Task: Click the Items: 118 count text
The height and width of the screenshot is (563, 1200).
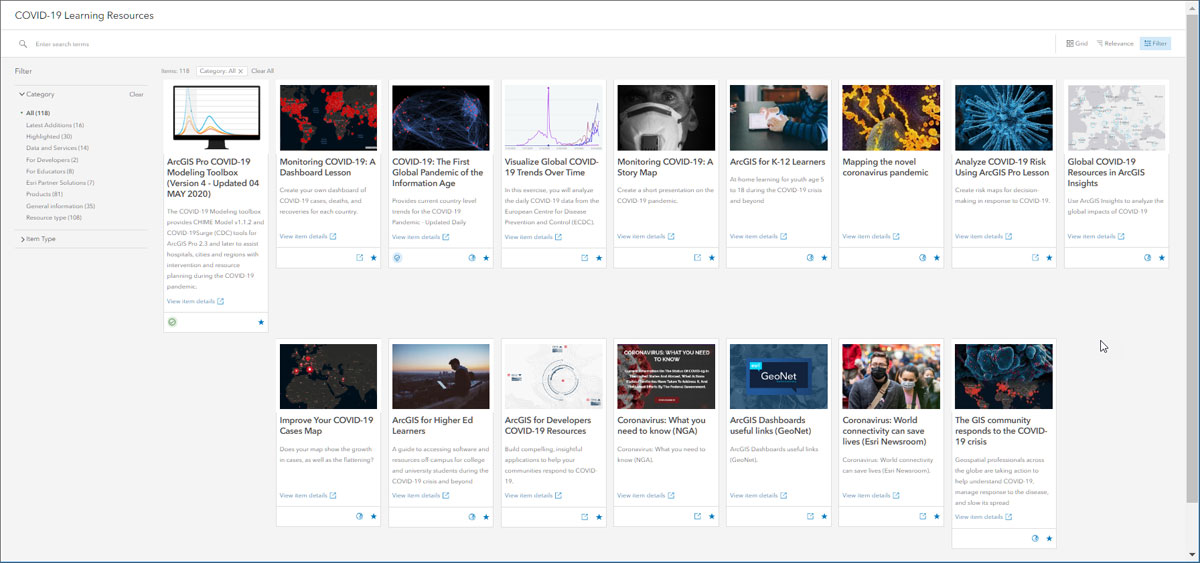Action: [176, 71]
